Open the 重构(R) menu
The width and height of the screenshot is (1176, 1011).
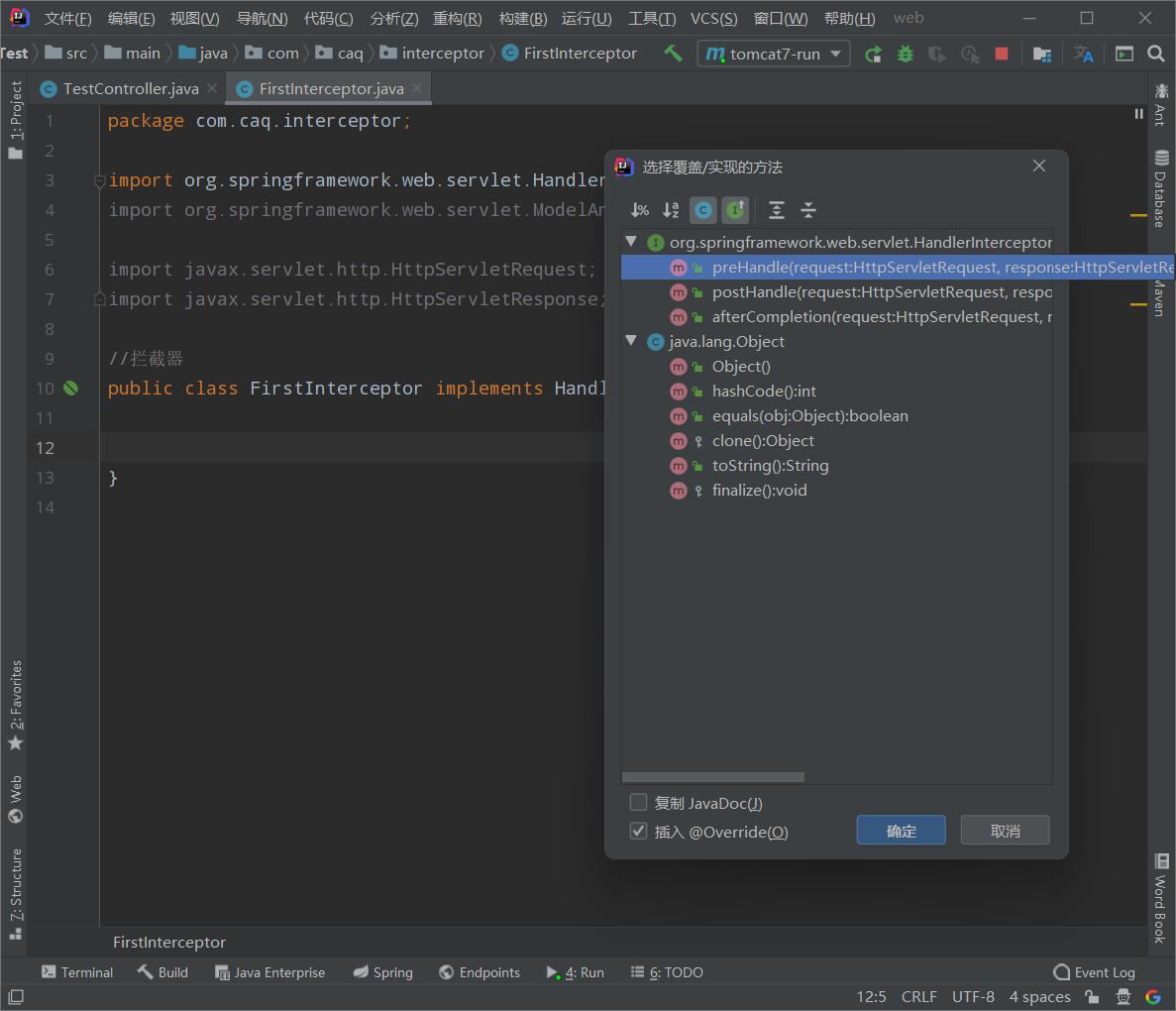[457, 18]
